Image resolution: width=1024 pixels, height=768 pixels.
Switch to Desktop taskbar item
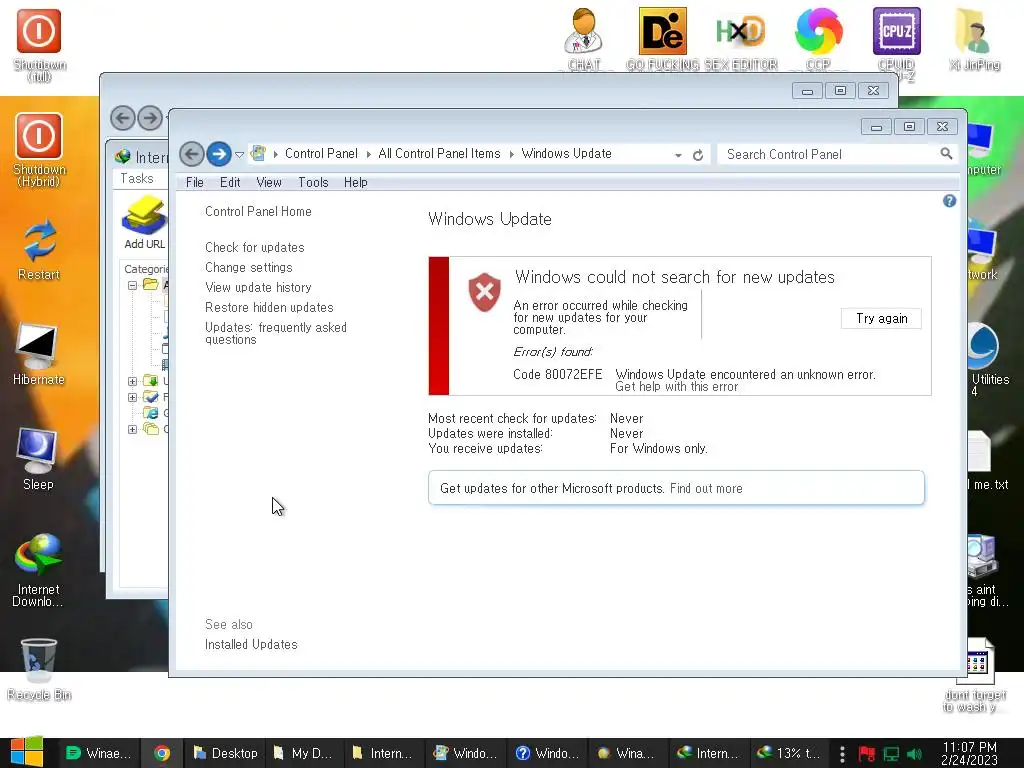[225, 753]
